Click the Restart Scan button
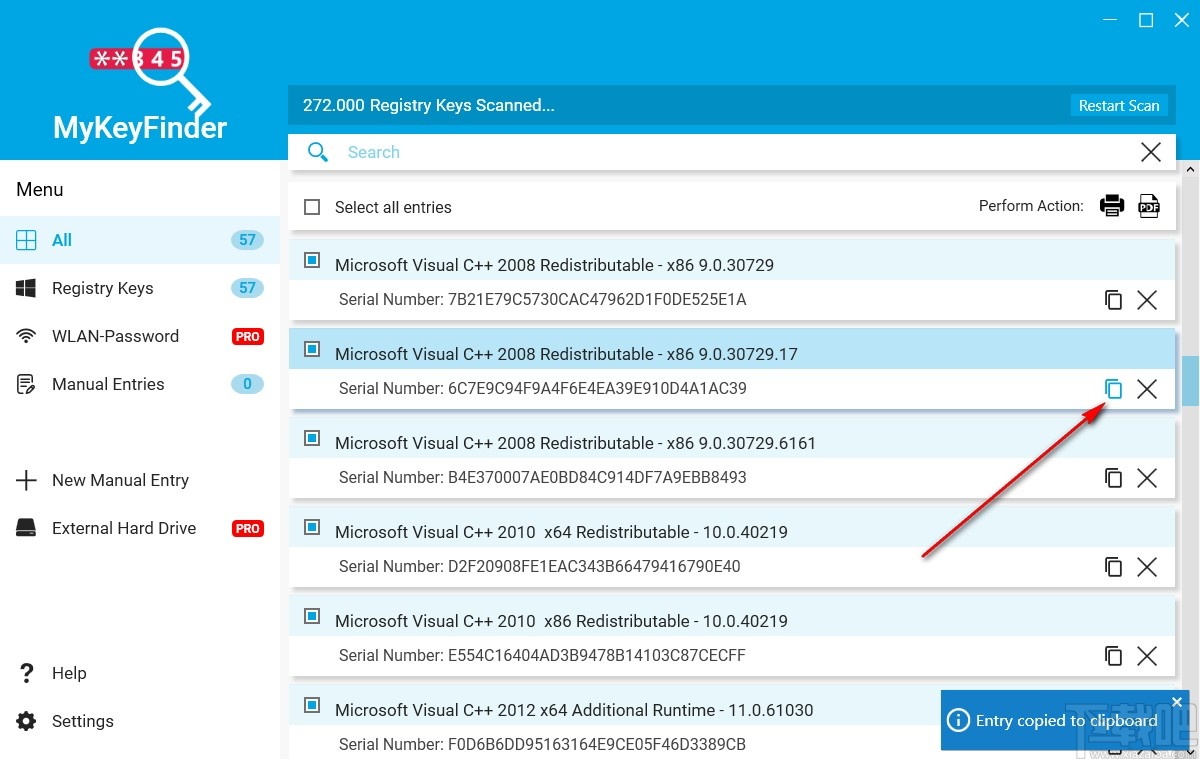 [x=1119, y=105]
